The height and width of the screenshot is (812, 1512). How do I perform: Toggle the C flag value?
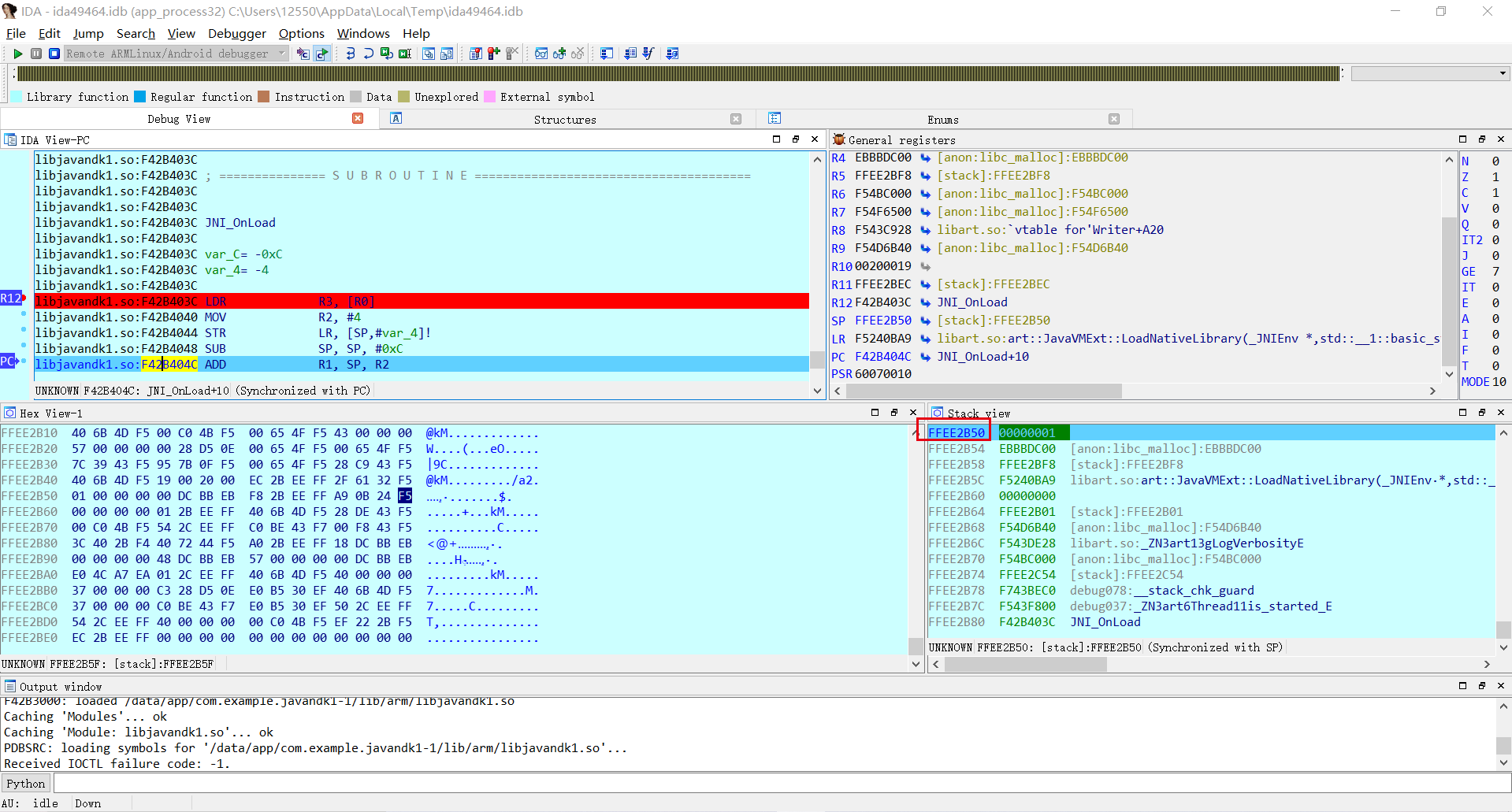tap(1495, 192)
